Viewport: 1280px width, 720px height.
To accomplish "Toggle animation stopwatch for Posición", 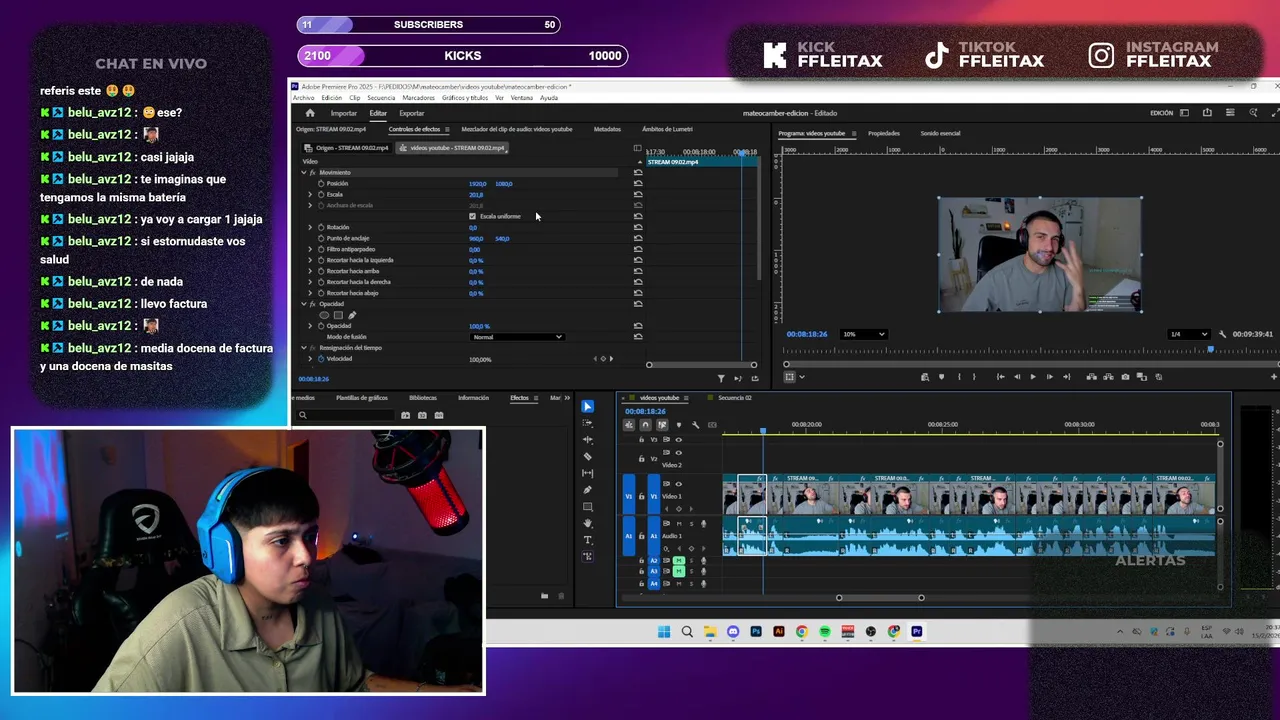I will click(321, 184).
